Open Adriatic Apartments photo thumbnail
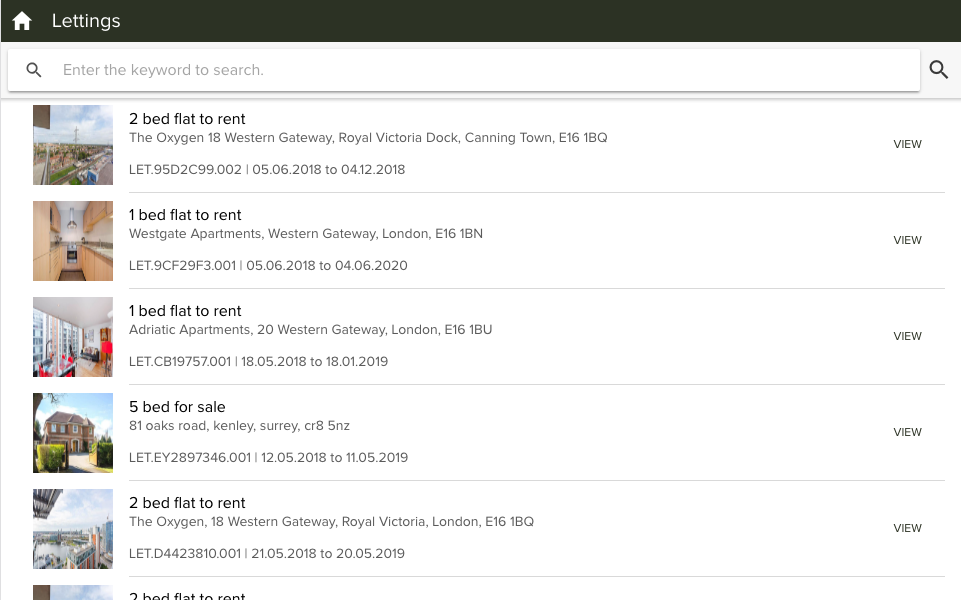The image size is (961, 600). pos(73,337)
